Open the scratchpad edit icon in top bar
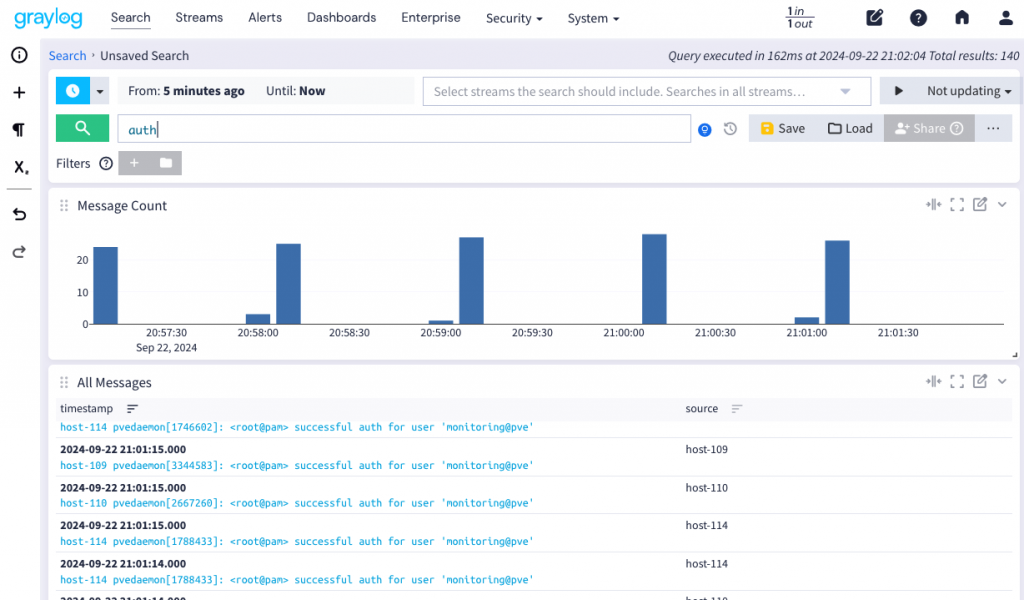The width and height of the screenshot is (1024, 600). click(x=874, y=18)
